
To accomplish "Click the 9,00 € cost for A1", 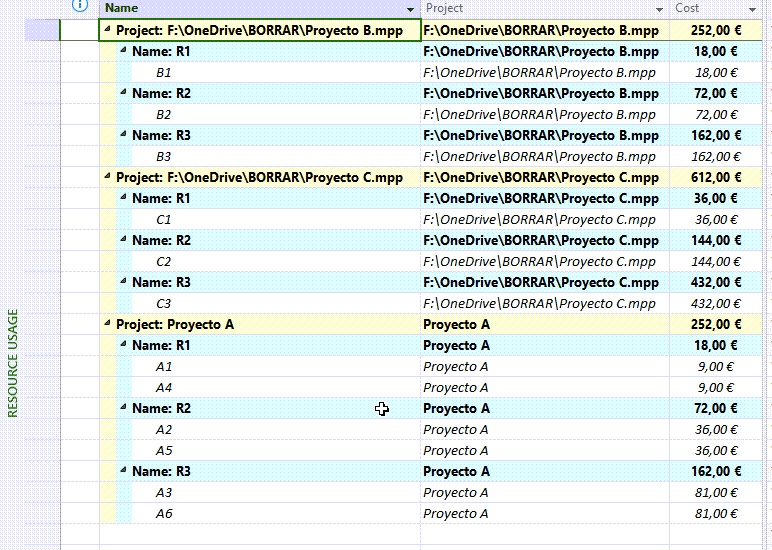I will [x=716, y=367].
